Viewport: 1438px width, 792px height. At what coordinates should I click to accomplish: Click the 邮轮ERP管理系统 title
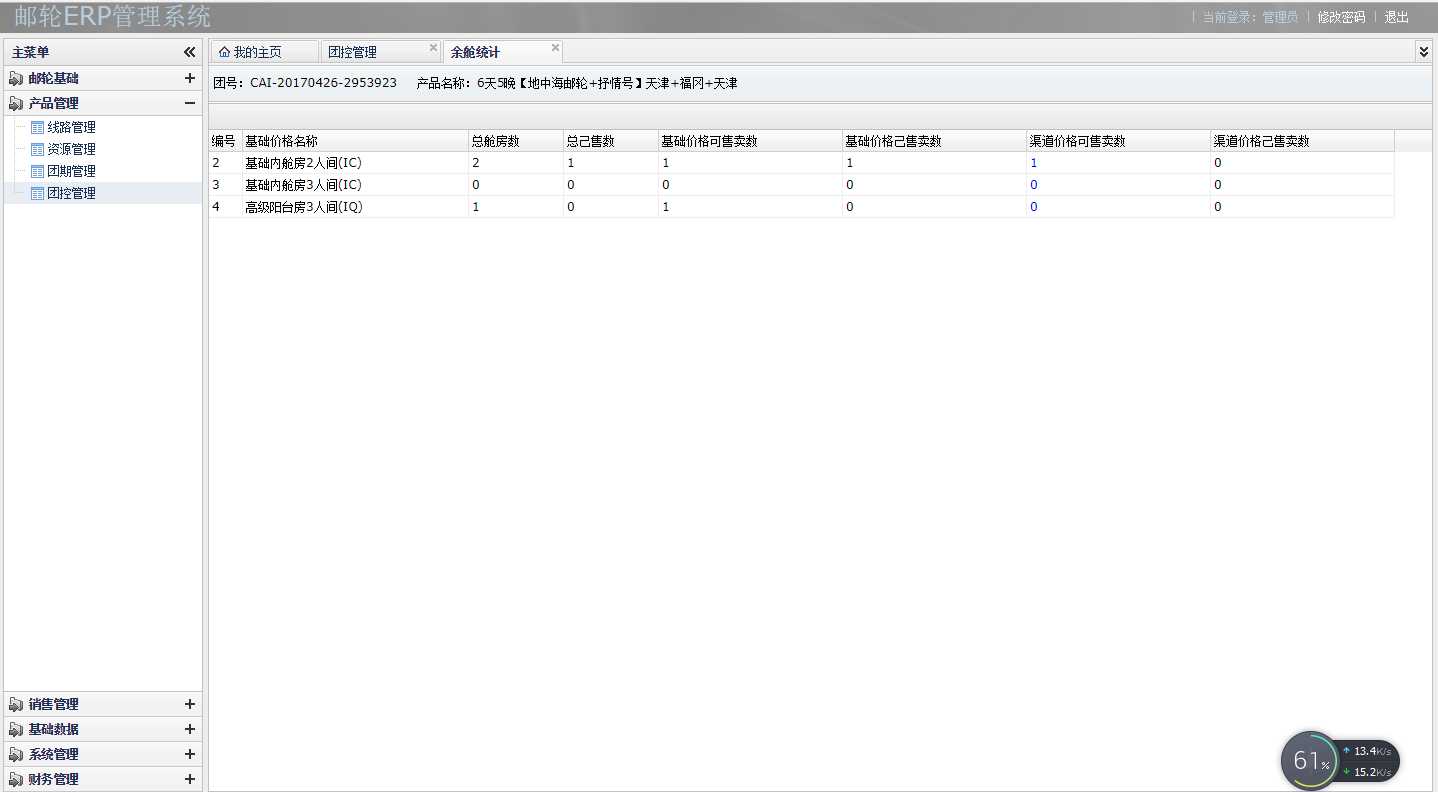[x=112, y=17]
